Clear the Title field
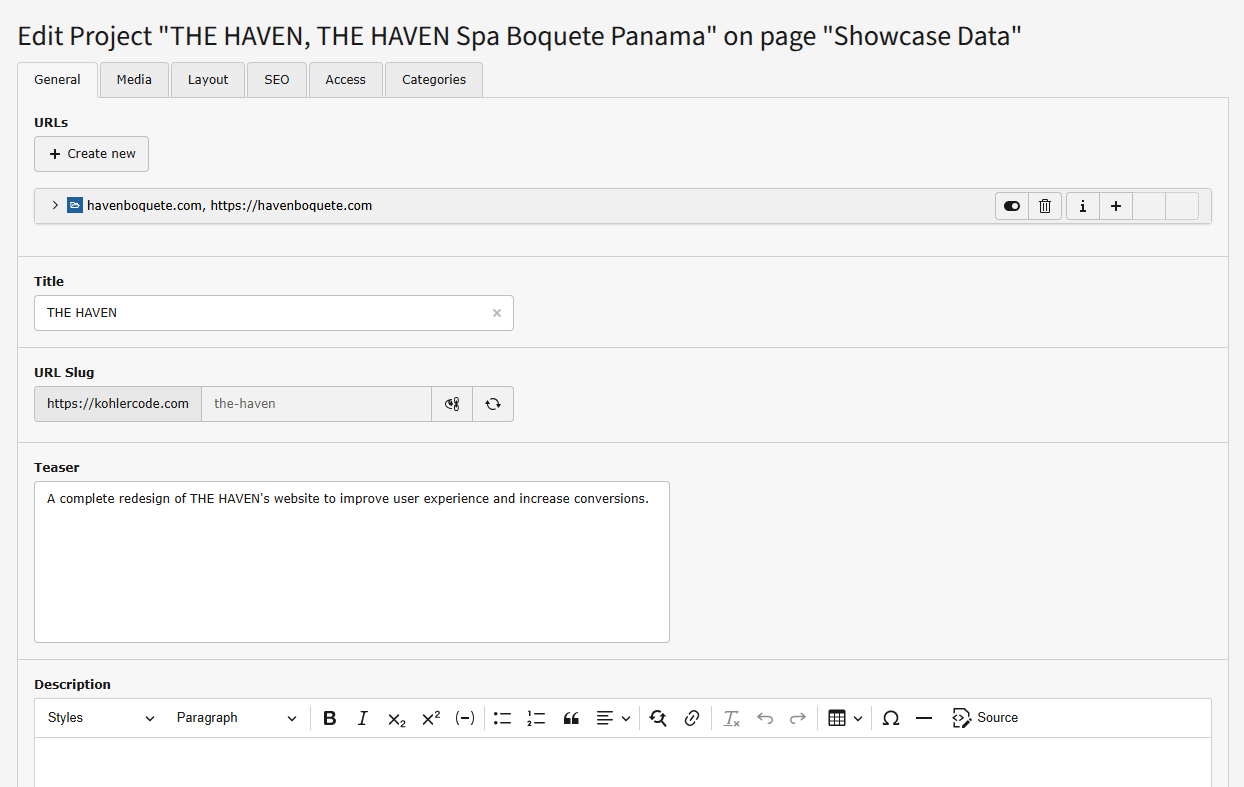This screenshot has height=787, width=1244. click(497, 313)
